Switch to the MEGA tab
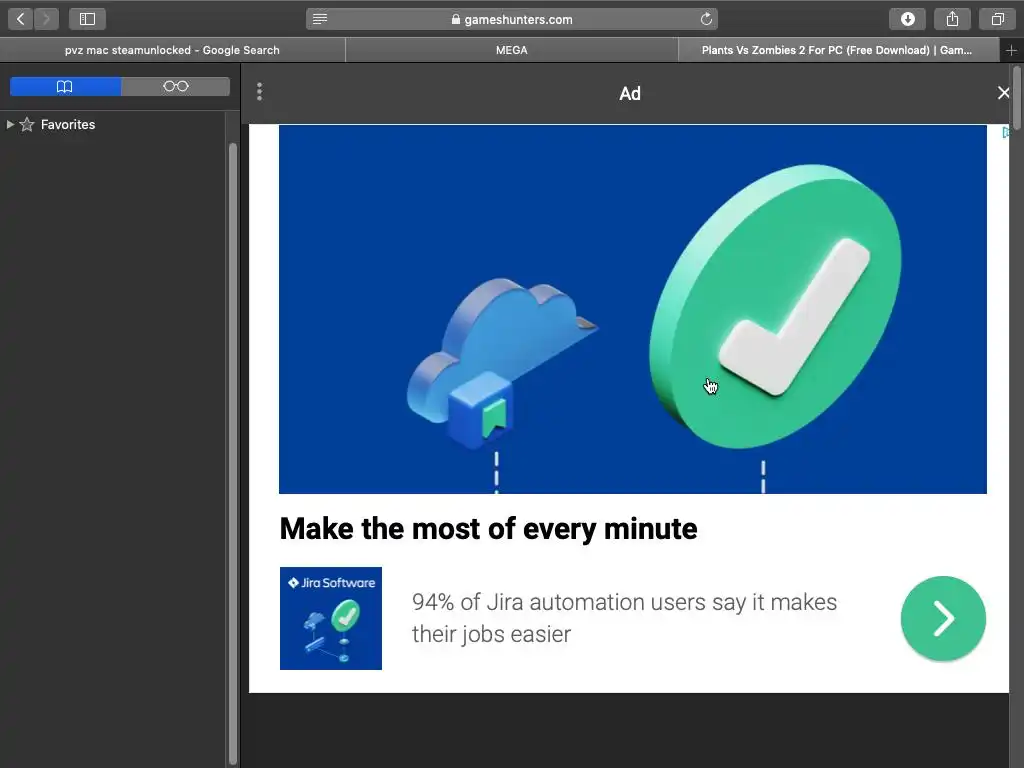Viewport: 1024px width, 768px height. pyautogui.click(x=512, y=50)
